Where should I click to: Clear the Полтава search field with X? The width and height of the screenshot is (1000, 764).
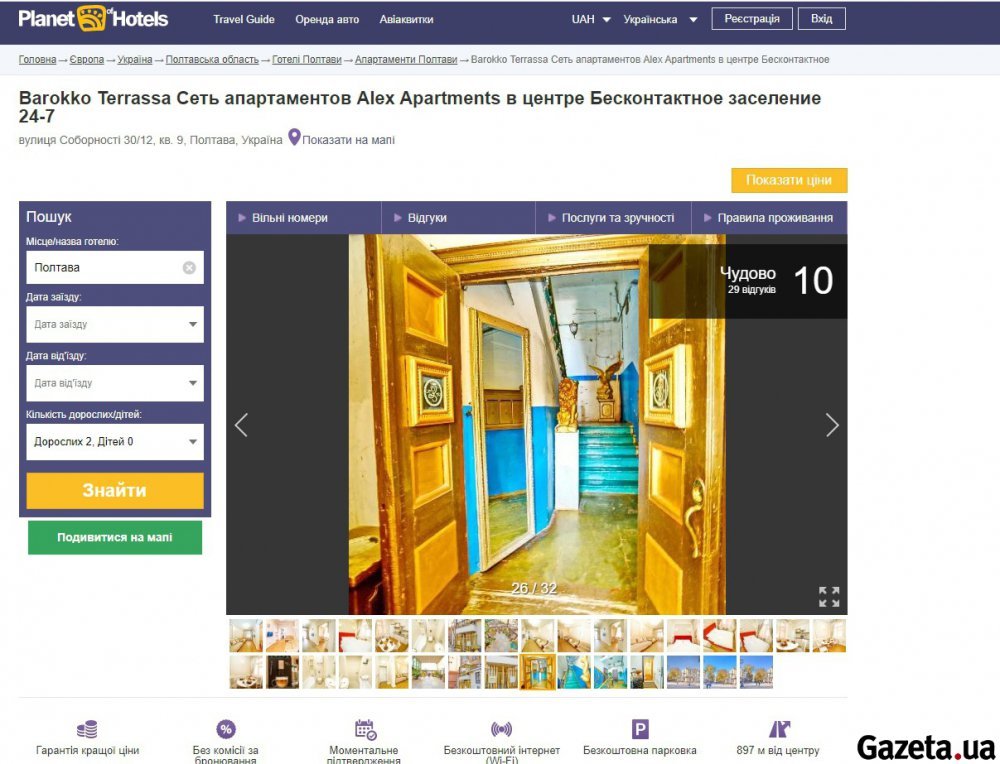coord(189,268)
